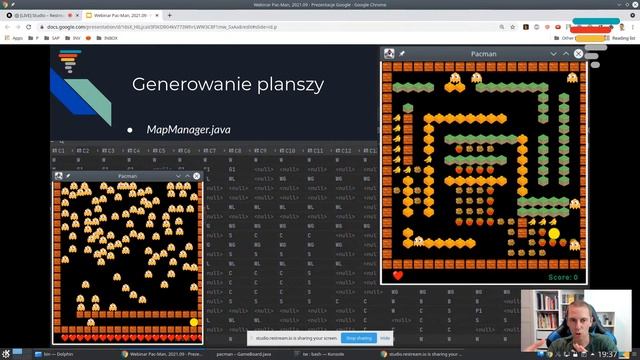Viewport: 640px width, 360px height.
Task: Hide the screen sharing notification bar
Action: point(385,338)
